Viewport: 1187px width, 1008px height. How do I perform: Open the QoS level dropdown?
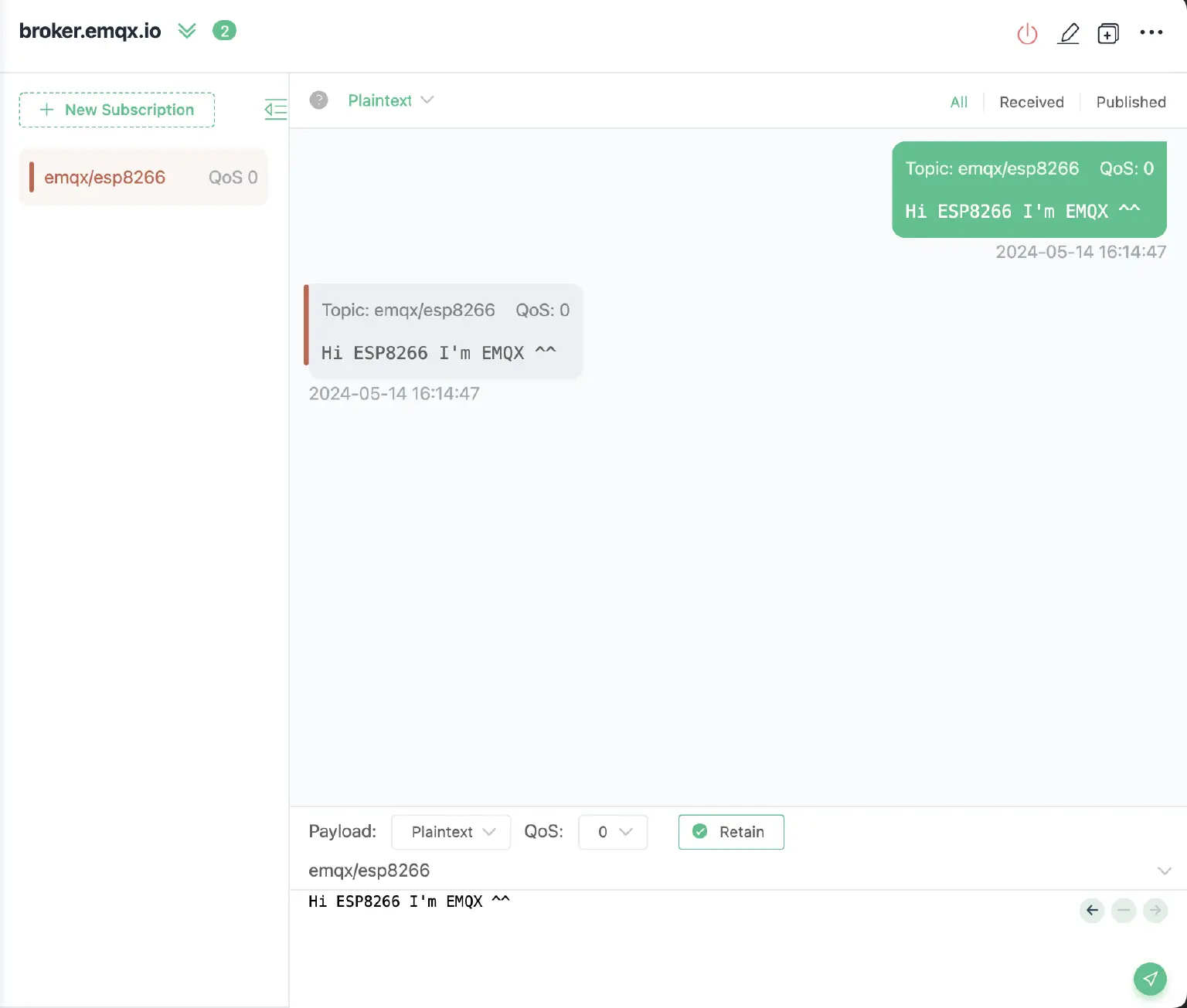pos(613,832)
